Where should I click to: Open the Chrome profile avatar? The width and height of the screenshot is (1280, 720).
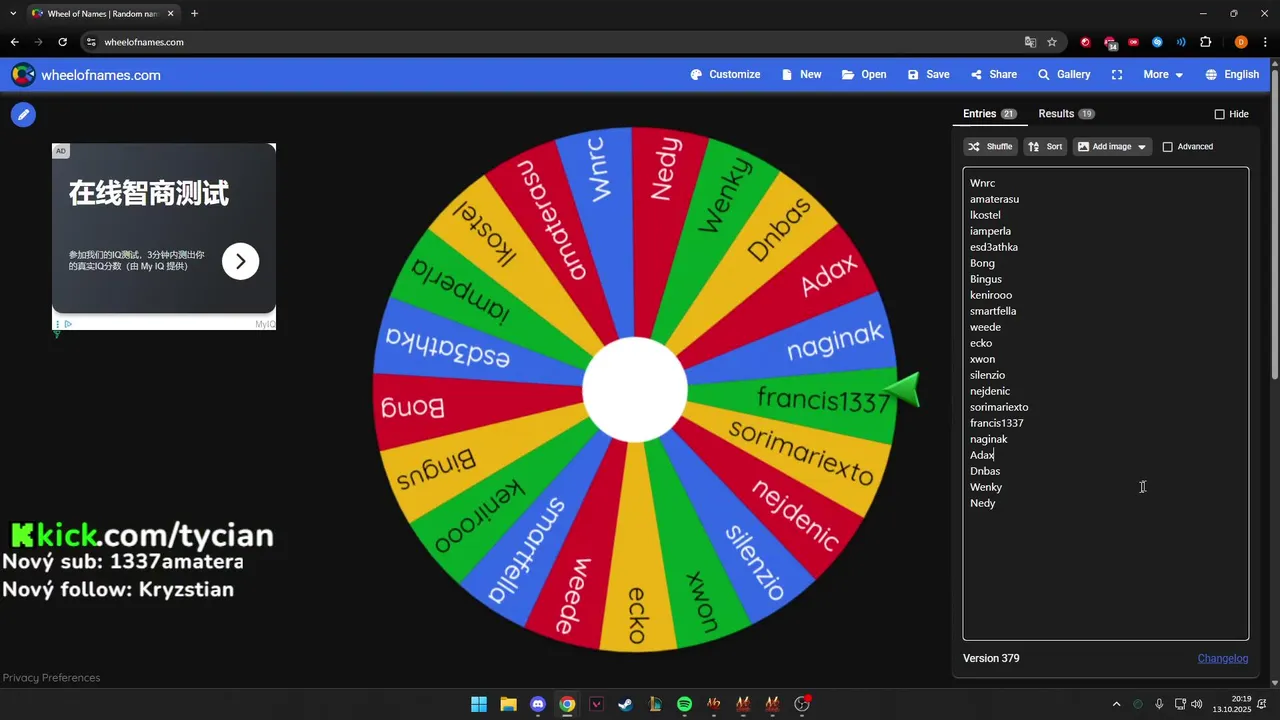(x=1241, y=42)
